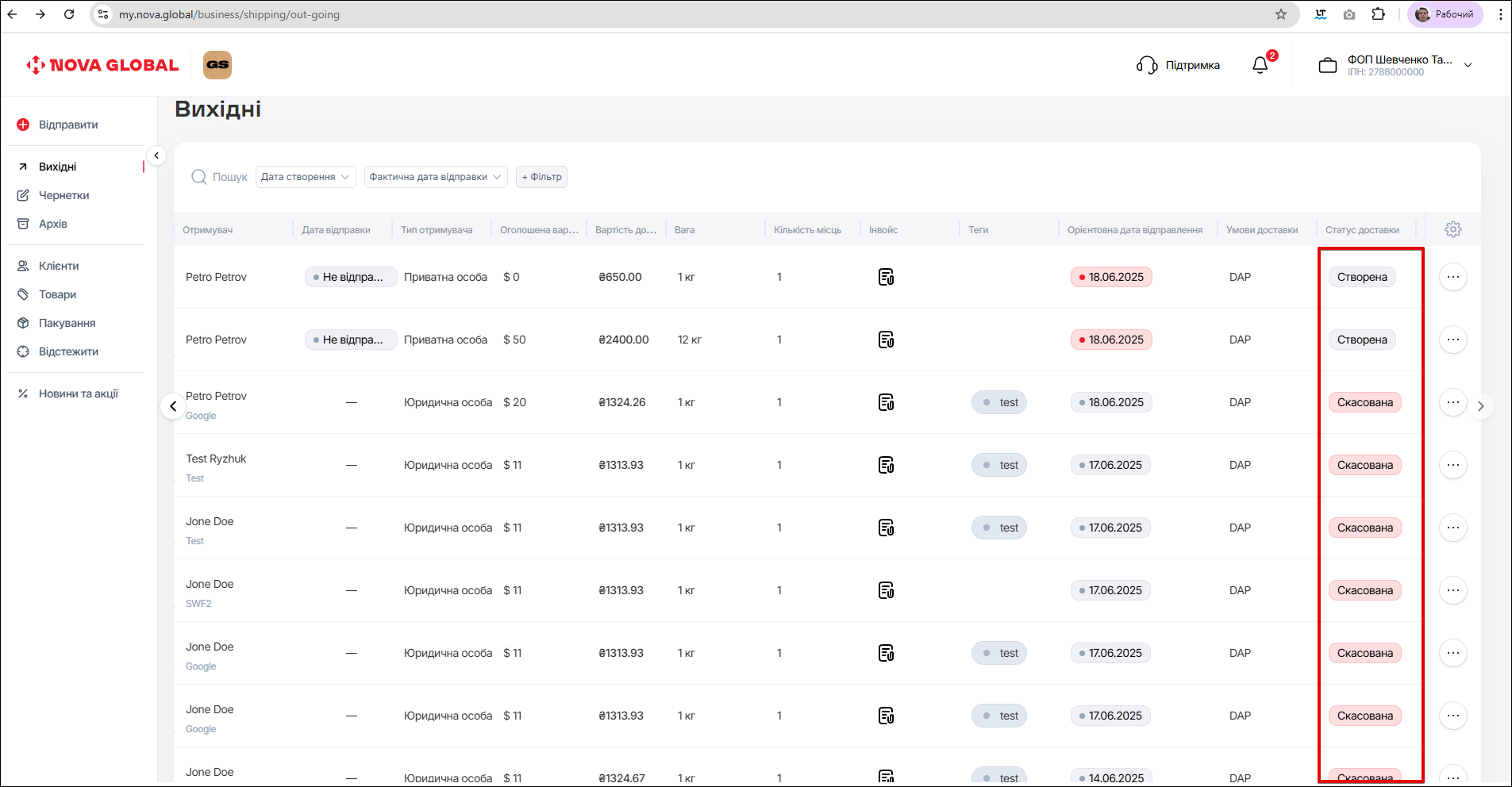The width and height of the screenshot is (1512, 787).
Task: Click the camera screenshot extension icon
Action: pyautogui.click(x=1349, y=14)
